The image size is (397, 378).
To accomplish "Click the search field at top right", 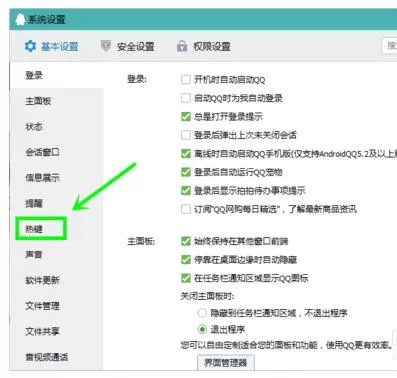I will click(x=389, y=46).
